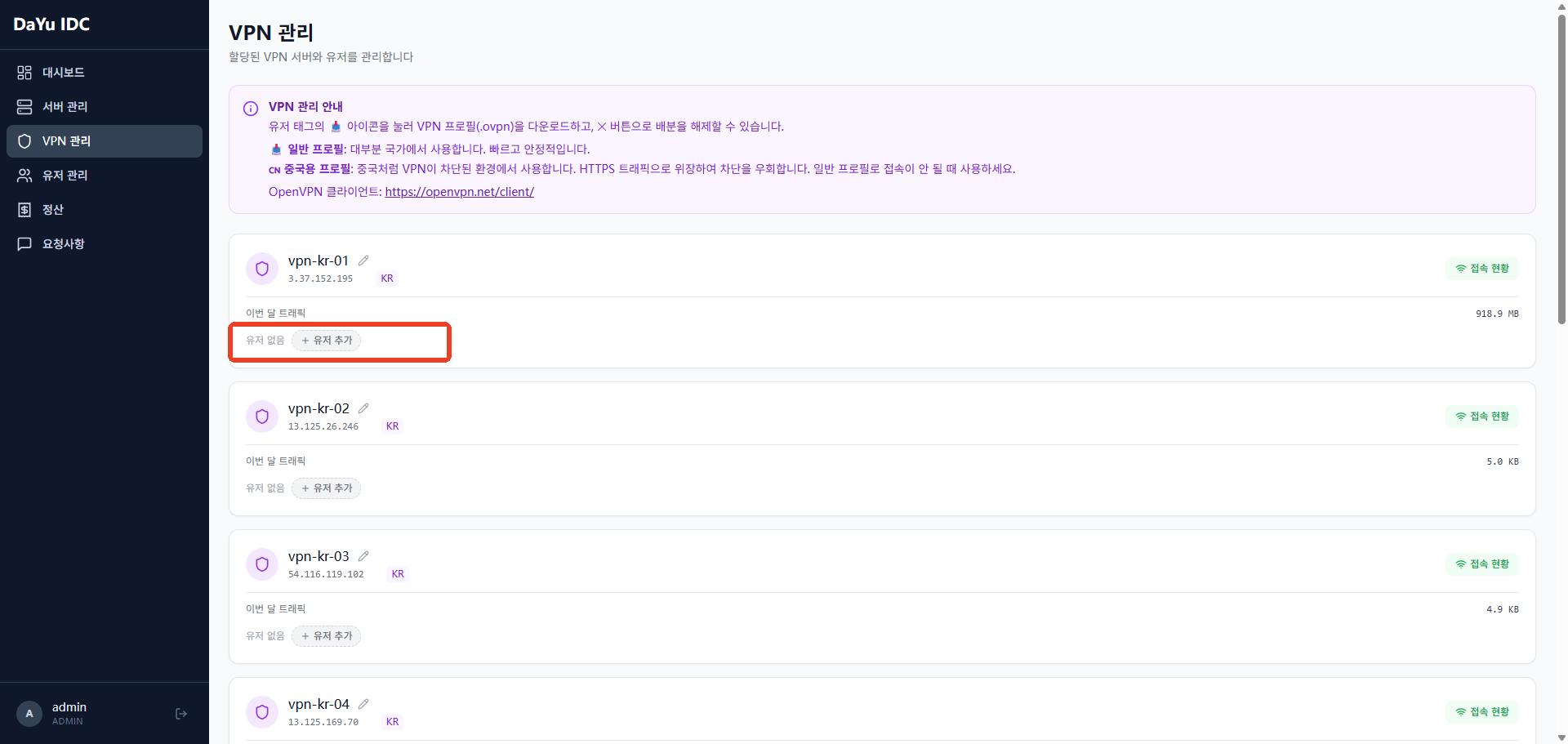
Task: Open 유저 관리 page from the sidebar
Action: tap(65, 176)
